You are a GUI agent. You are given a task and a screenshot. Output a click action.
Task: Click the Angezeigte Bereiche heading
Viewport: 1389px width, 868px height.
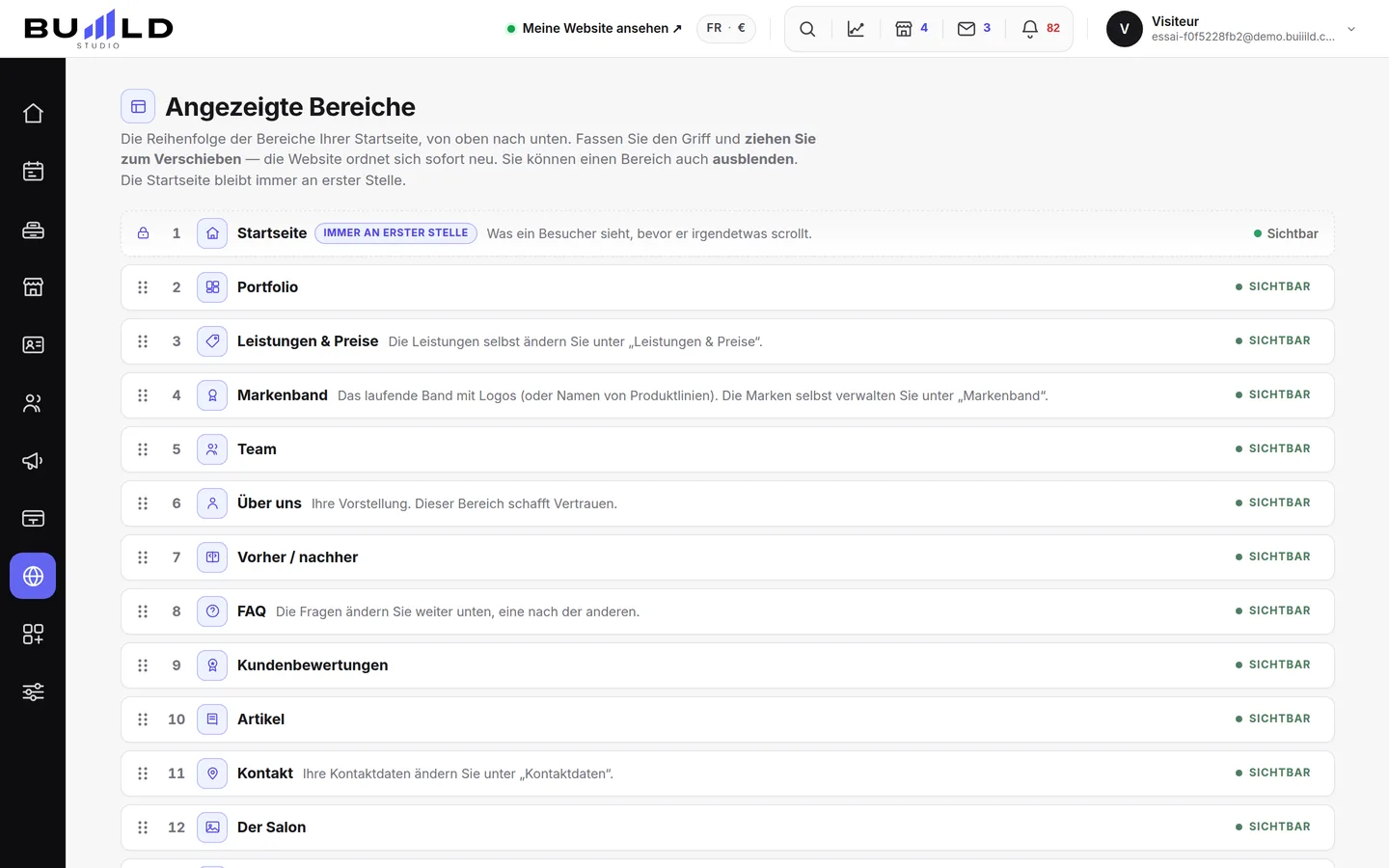pyautogui.click(x=290, y=107)
